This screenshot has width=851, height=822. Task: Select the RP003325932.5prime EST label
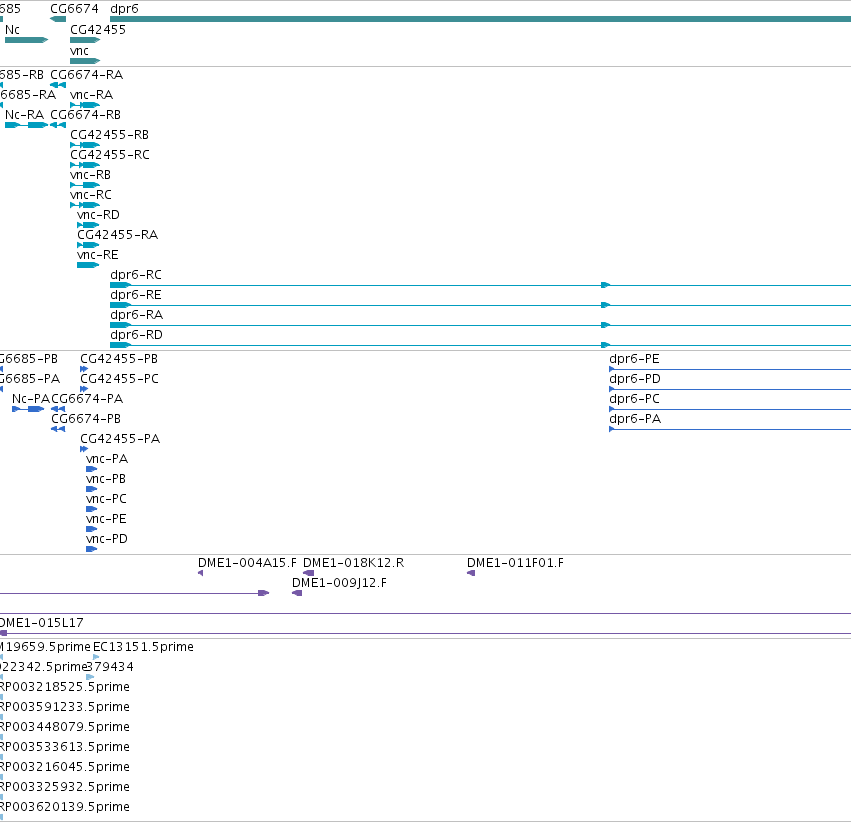[x=65, y=787]
